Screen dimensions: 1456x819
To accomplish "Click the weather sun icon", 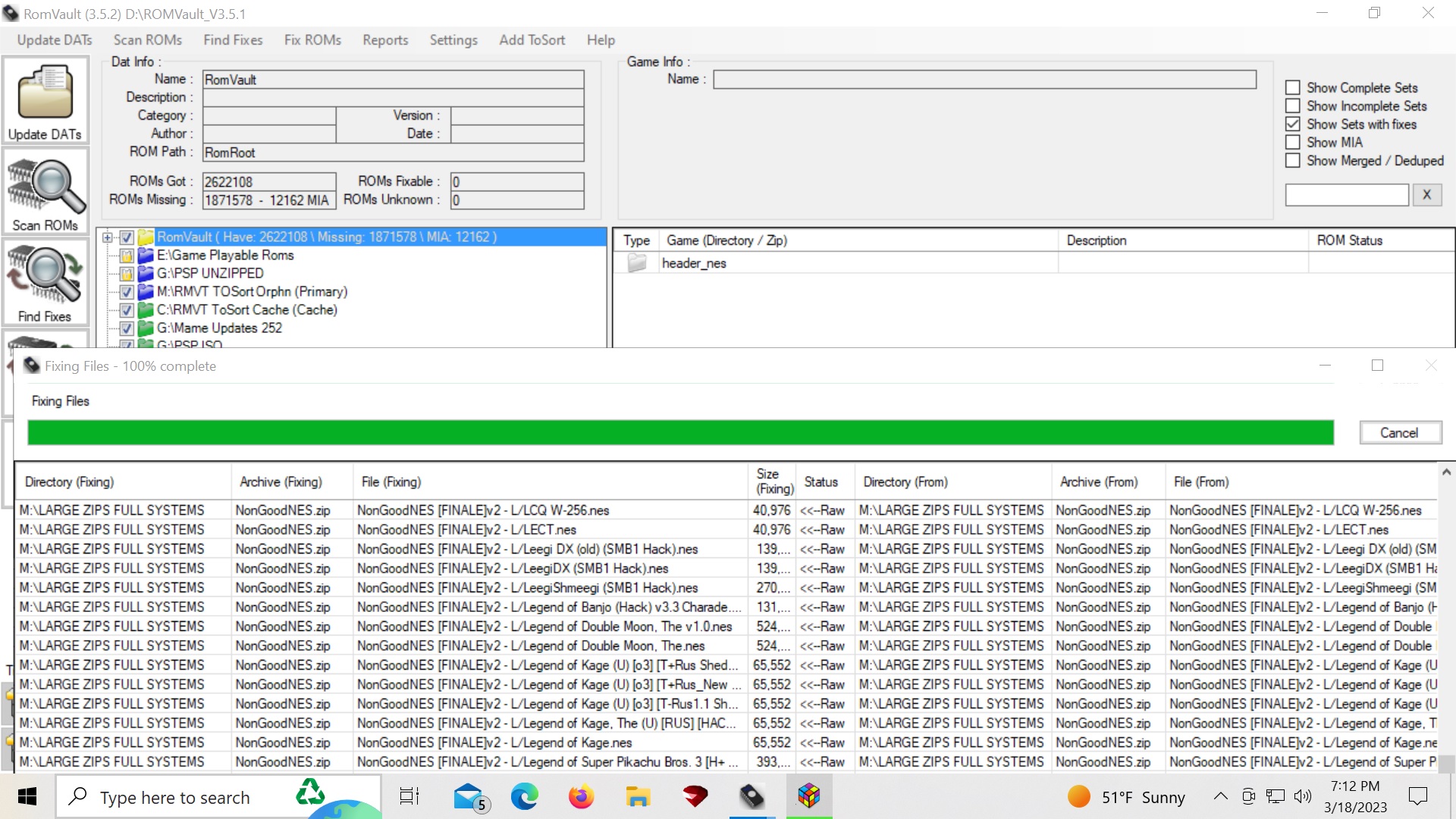I will click(1078, 796).
